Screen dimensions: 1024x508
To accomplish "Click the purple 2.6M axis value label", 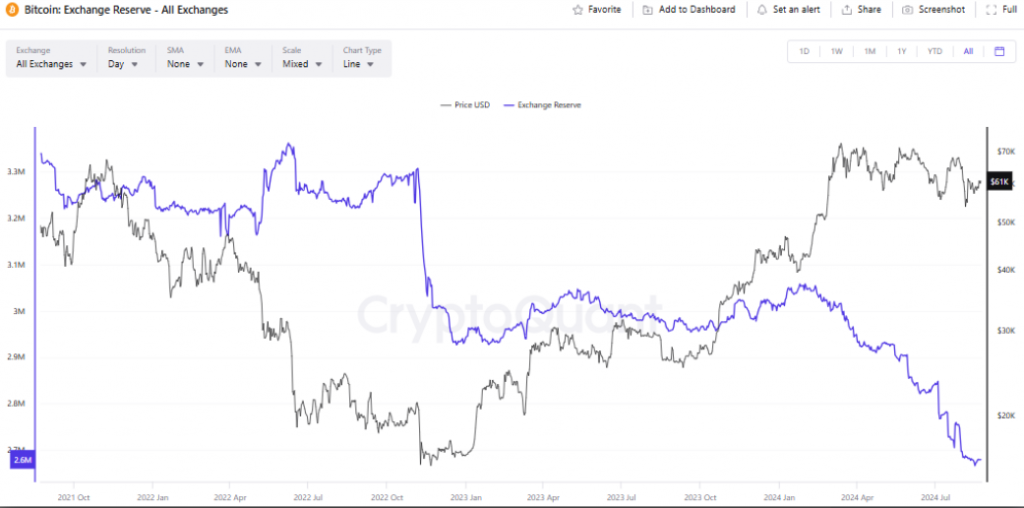I will (21, 460).
